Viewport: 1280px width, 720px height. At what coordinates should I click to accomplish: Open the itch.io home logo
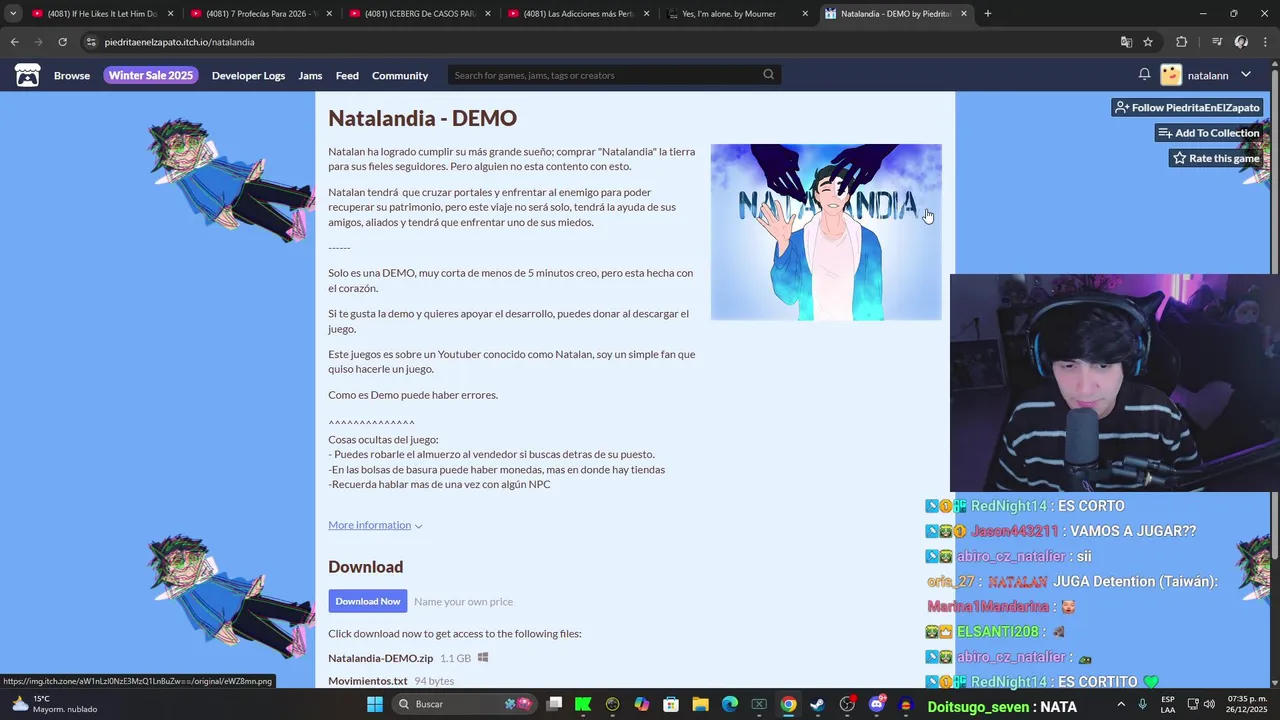pyautogui.click(x=28, y=75)
